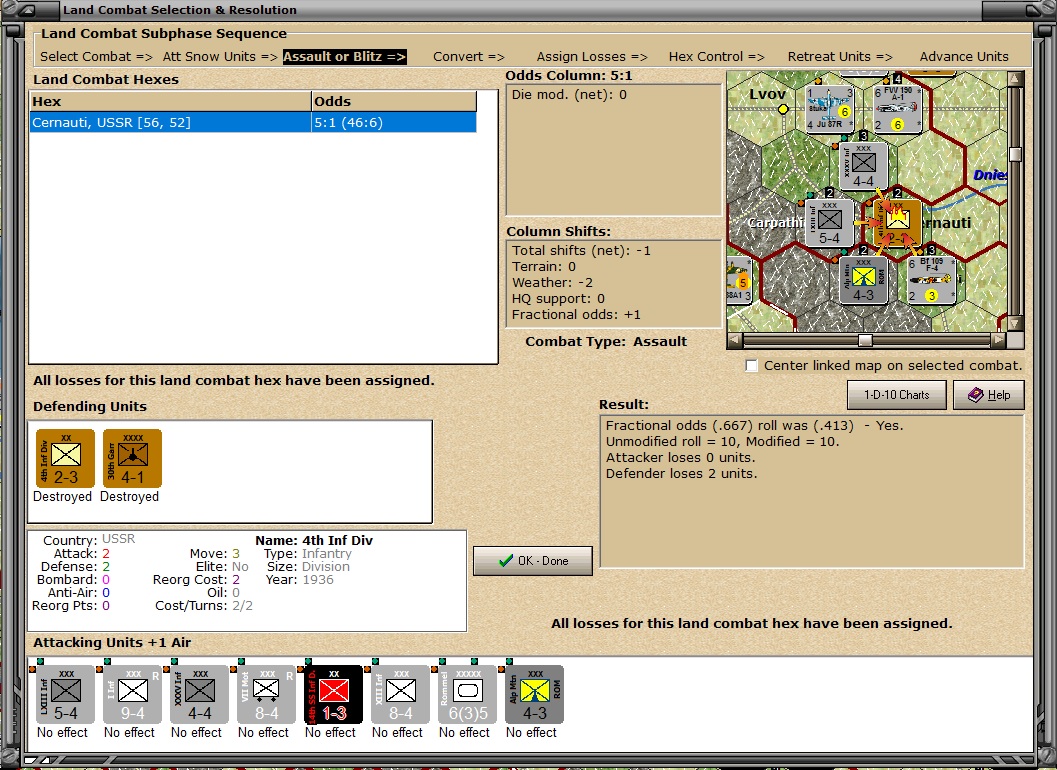Viewport: 1057px width, 770px height.
Task: Select the Alp Mtn 4-3 Romanian unit
Action: tap(534, 694)
